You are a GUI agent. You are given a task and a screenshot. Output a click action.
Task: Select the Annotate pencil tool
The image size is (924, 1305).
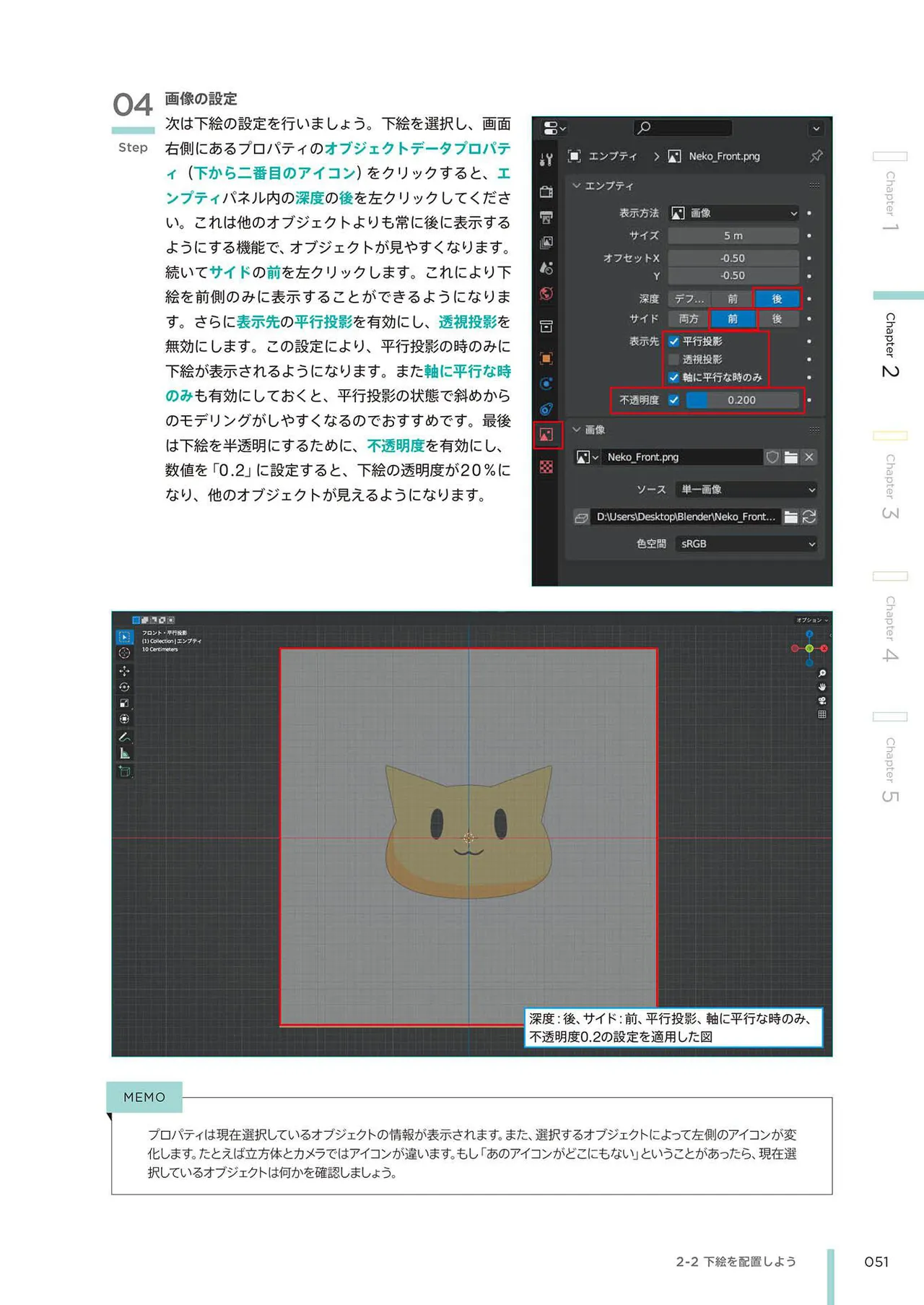[124, 737]
